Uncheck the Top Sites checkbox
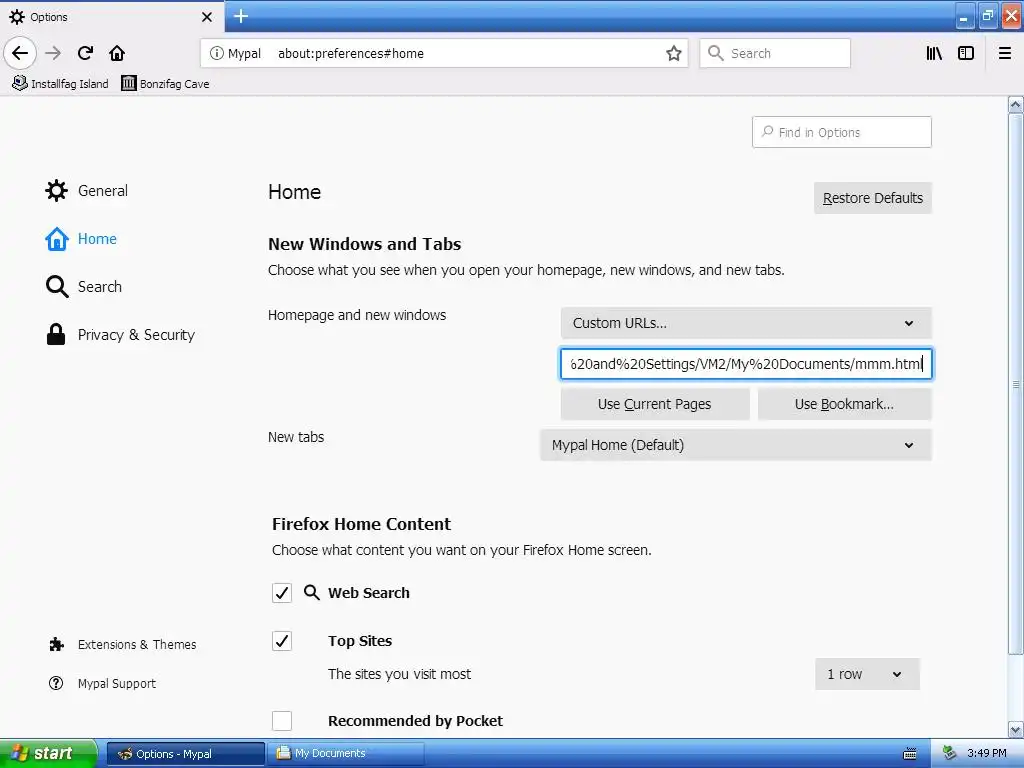Viewport: 1024px width, 768px height. (281, 641)
